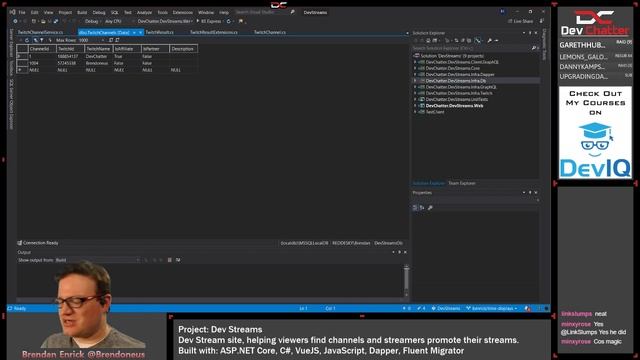The width and height of the screenshot is (640, 360).
Task: Select the ChannelId column header
Action: click(42, 49)
